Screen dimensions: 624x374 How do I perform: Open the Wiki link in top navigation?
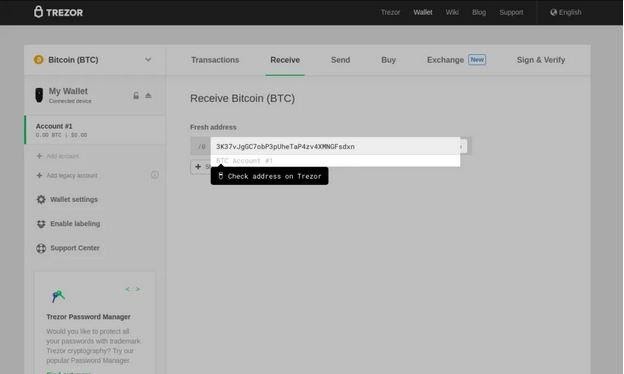pos(452,12)
